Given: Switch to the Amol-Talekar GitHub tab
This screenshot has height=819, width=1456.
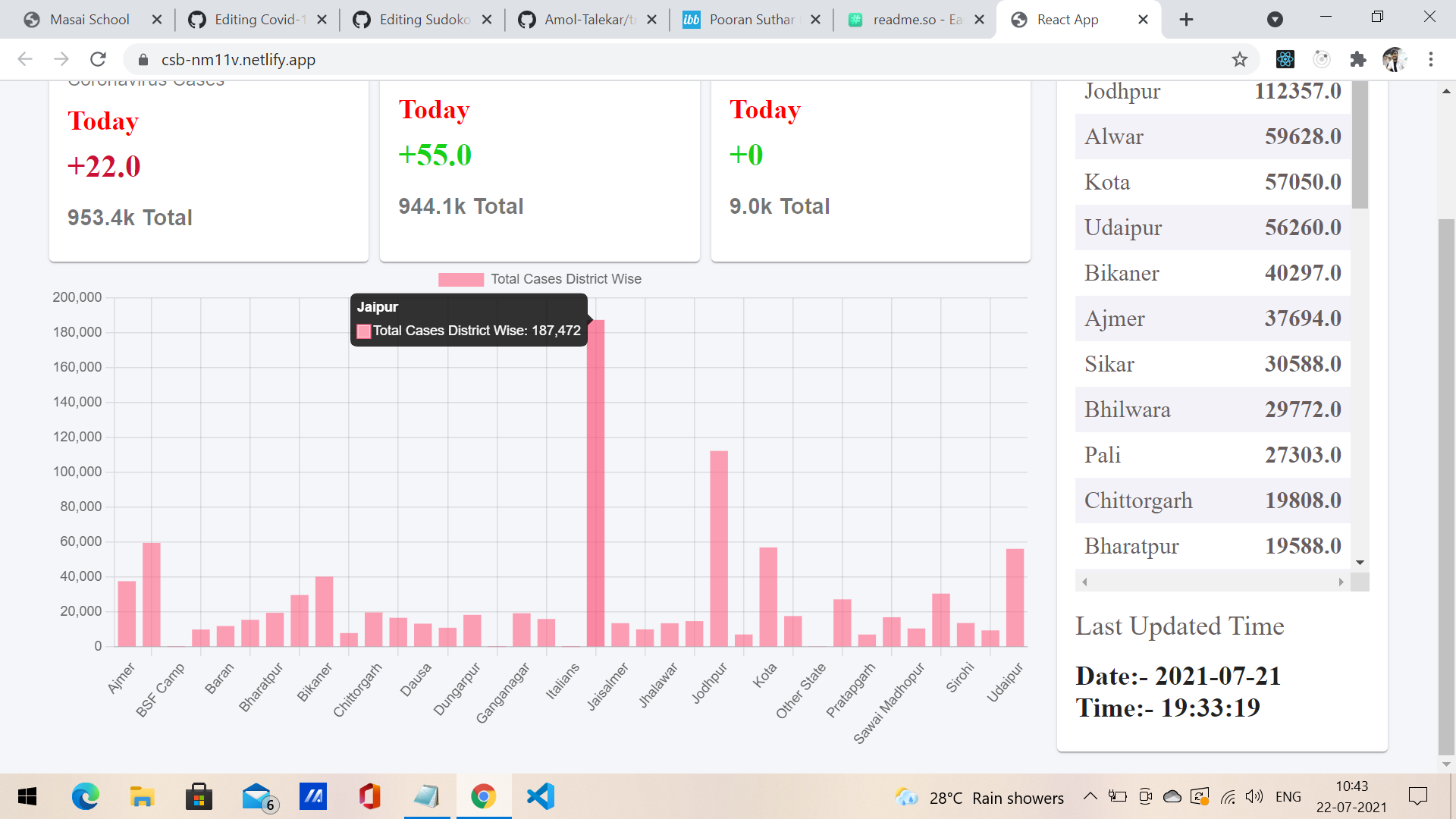Looking at the screenshot, I should pyautogui.click(x=588, y=20).
